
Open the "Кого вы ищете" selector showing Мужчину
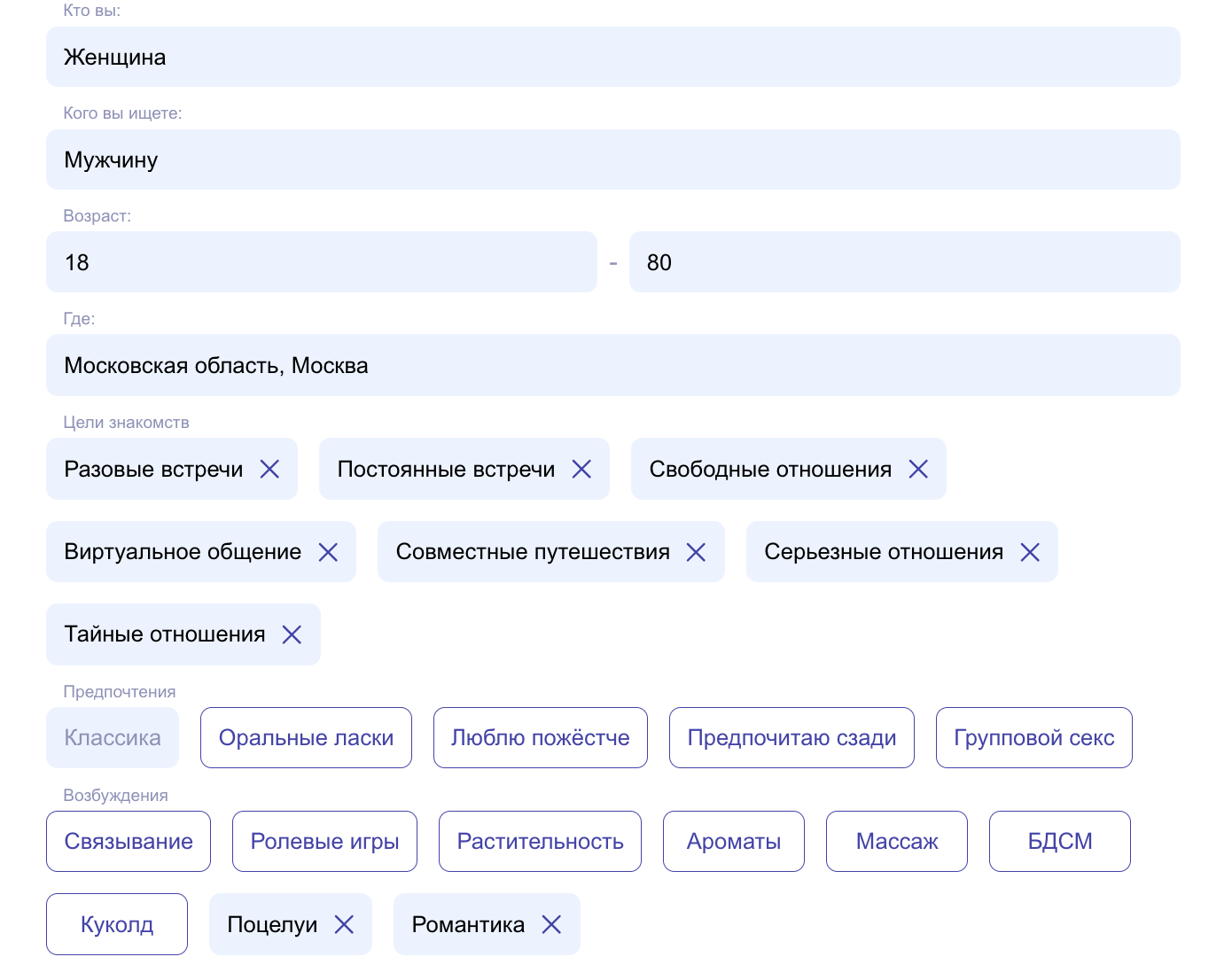click(x=613, y=159)
